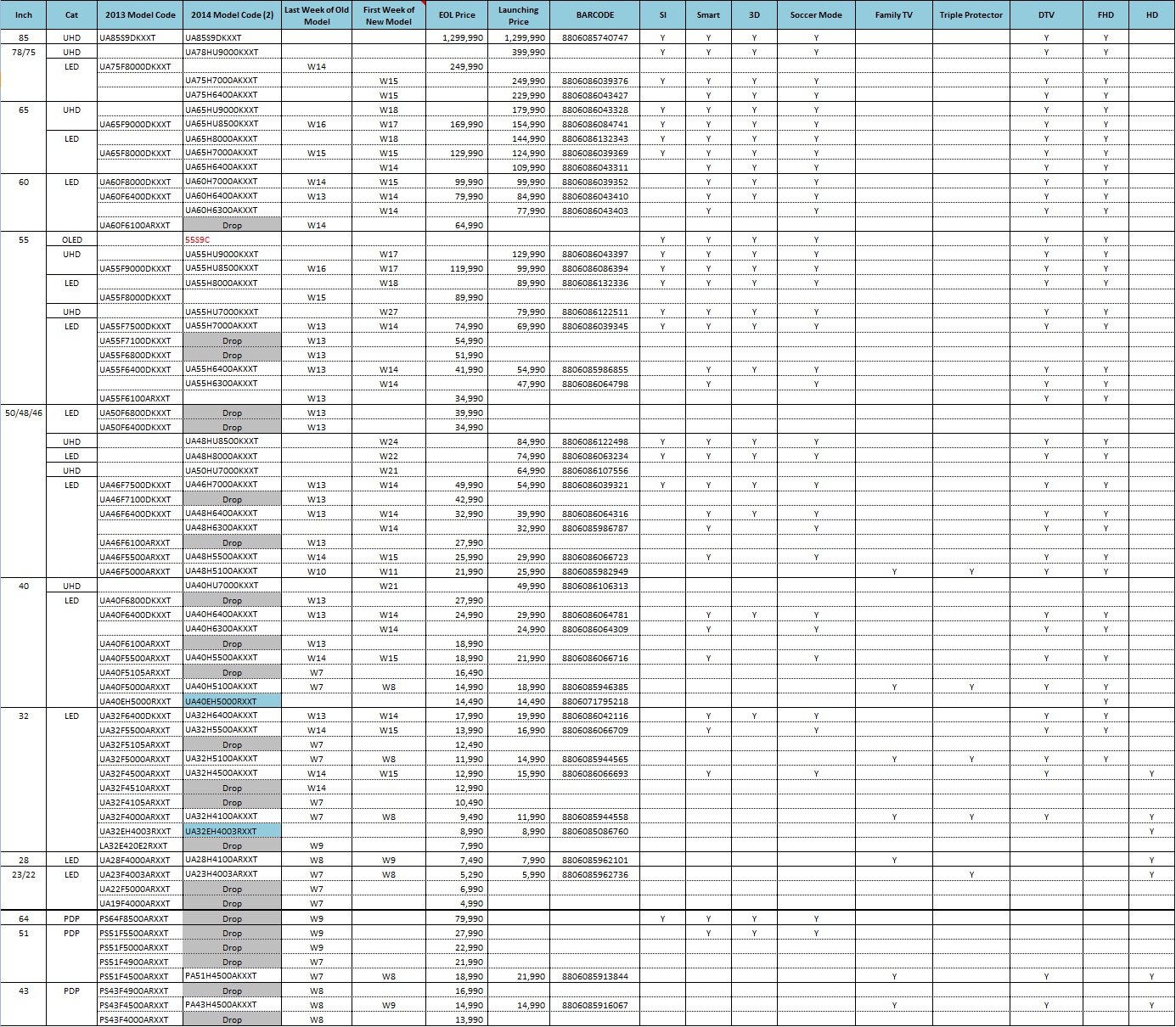The image size is (1176, 1027).
Task: Select the "OLED" category cell
Action: [72, 240]
